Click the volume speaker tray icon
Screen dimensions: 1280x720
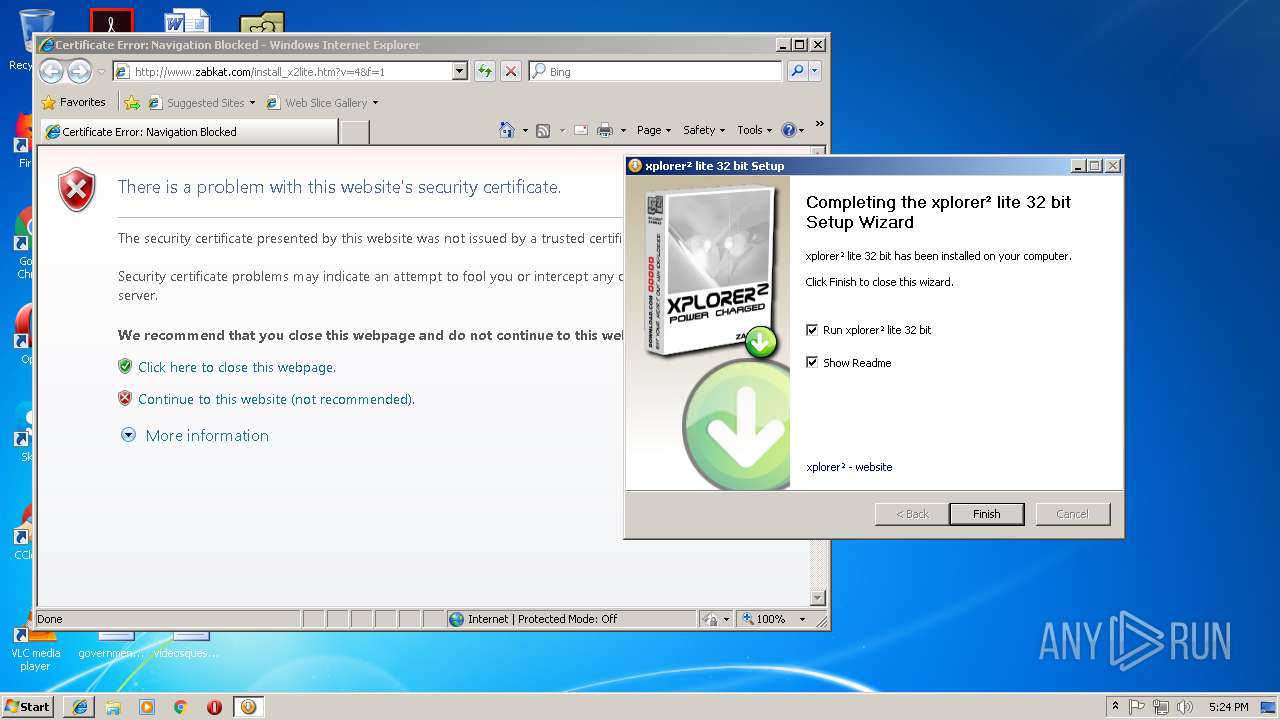pos(1184,706)
